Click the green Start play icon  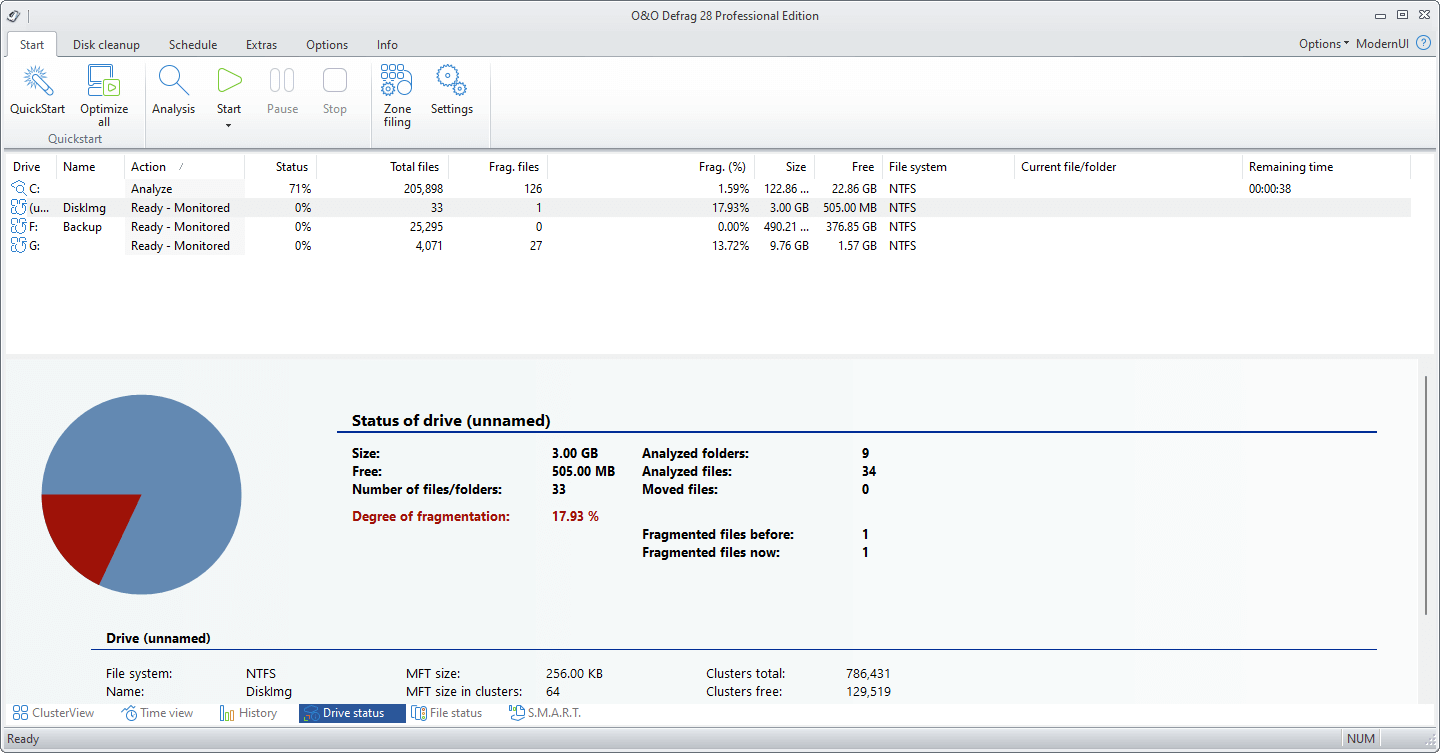pyautogui.click(x=229, y=81)
